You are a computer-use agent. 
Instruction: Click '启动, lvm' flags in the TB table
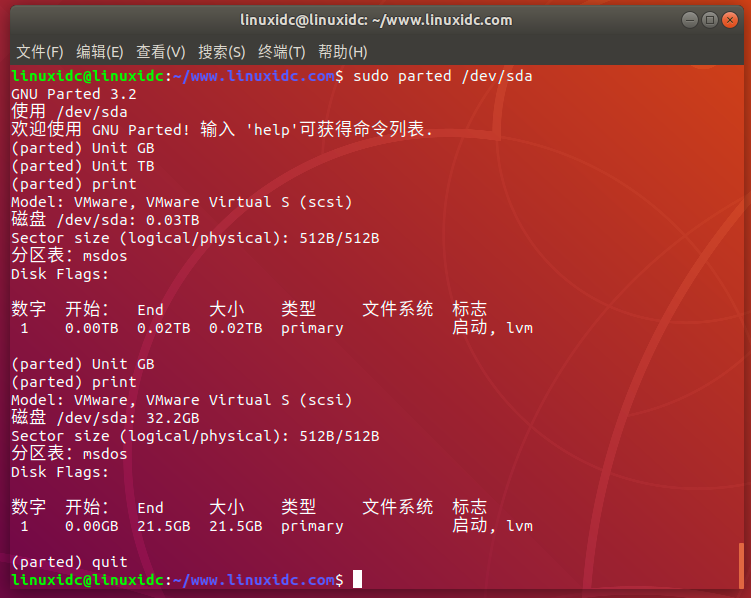coord(492,328)
